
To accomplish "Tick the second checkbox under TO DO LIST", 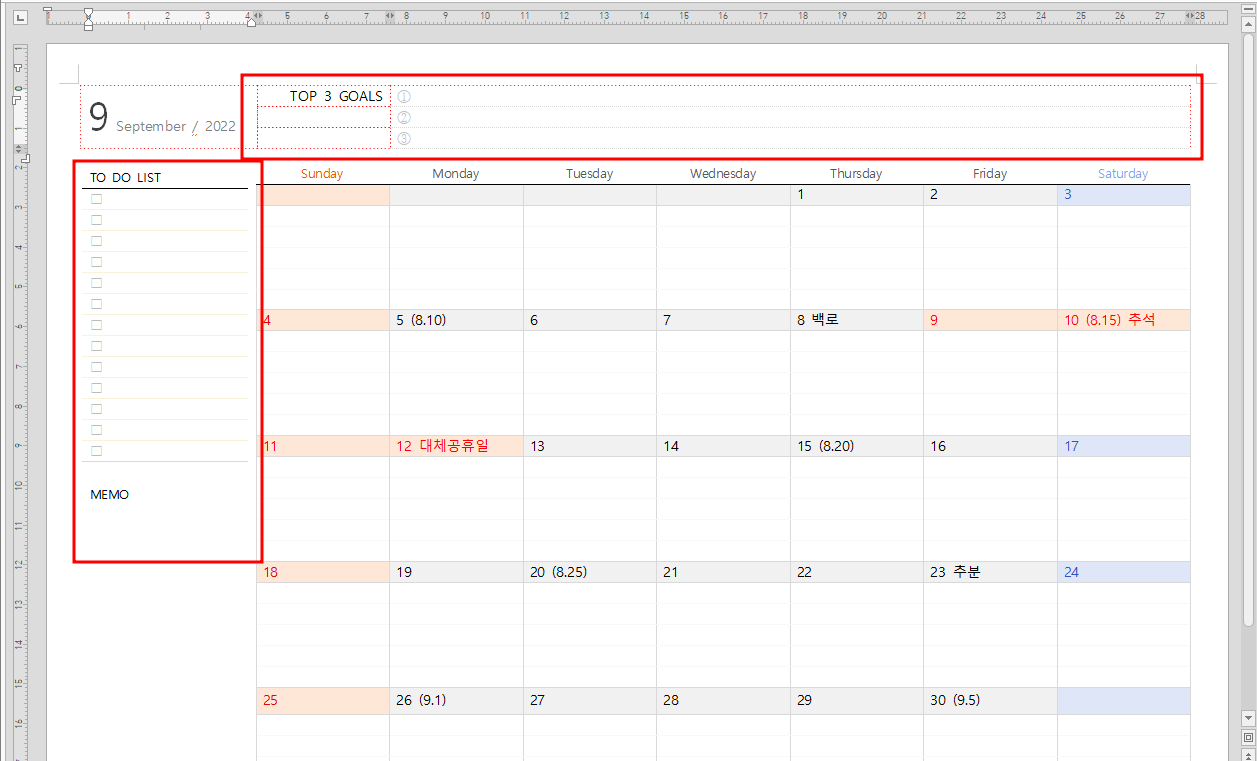I will (x=97, y=220).
